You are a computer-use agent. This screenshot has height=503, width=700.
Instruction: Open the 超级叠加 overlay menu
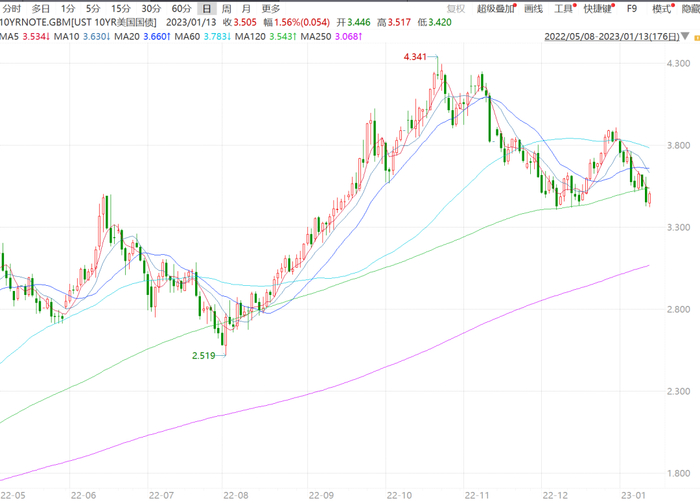coord(496,8)
